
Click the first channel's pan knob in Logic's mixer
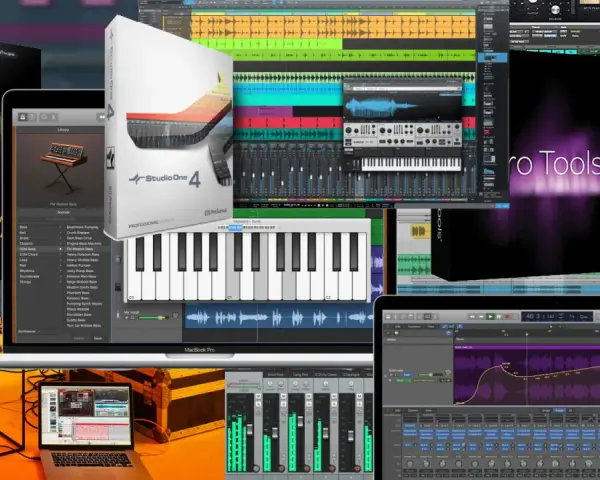click(x=410, y=464)
